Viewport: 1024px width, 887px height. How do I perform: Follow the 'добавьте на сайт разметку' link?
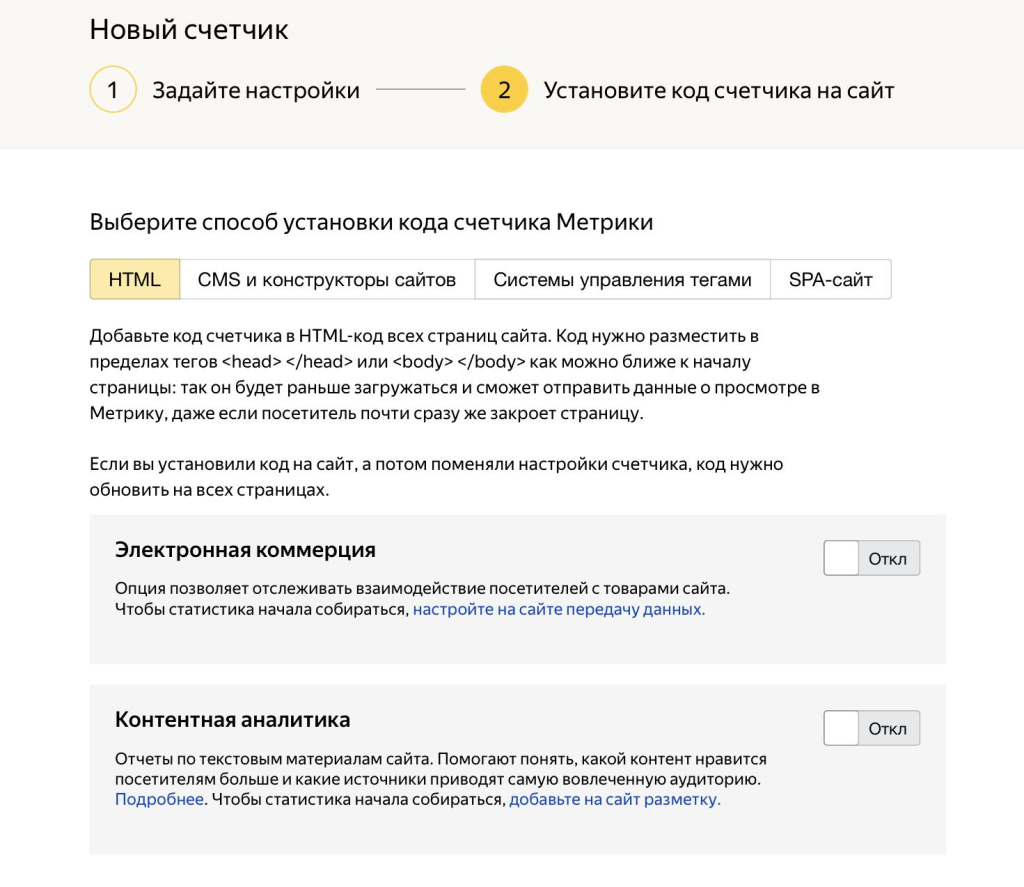[x=615, y=800]
